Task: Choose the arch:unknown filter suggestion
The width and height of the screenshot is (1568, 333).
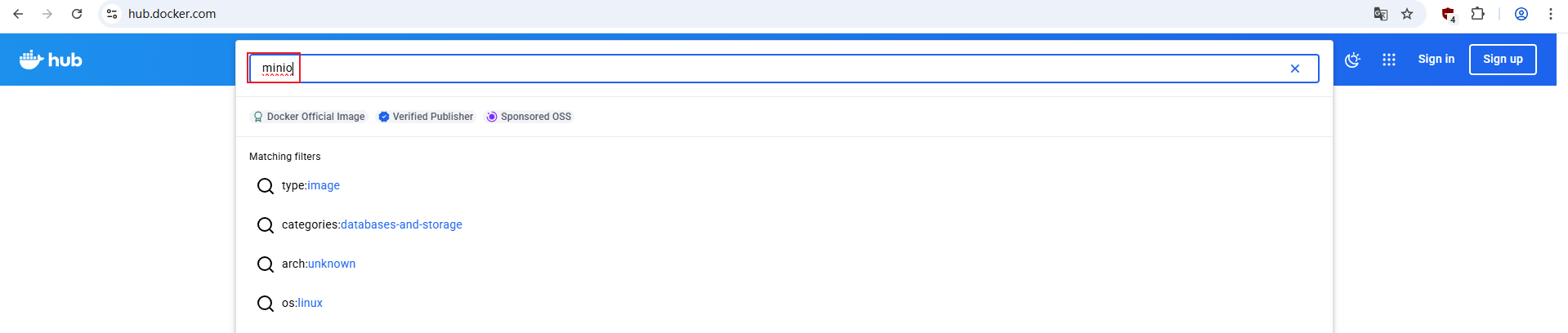Action: point(319,264)
